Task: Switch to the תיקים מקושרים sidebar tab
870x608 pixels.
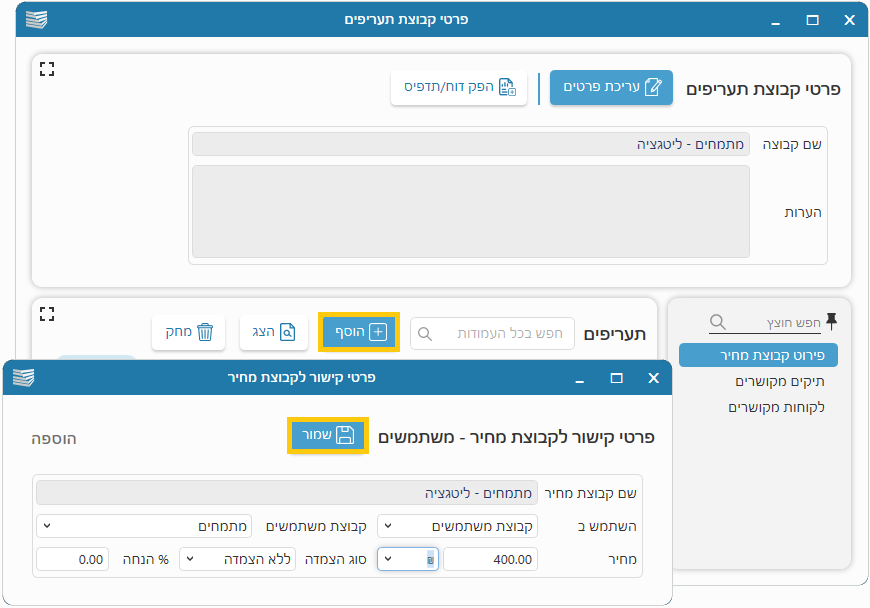Action: pos(779,381)
